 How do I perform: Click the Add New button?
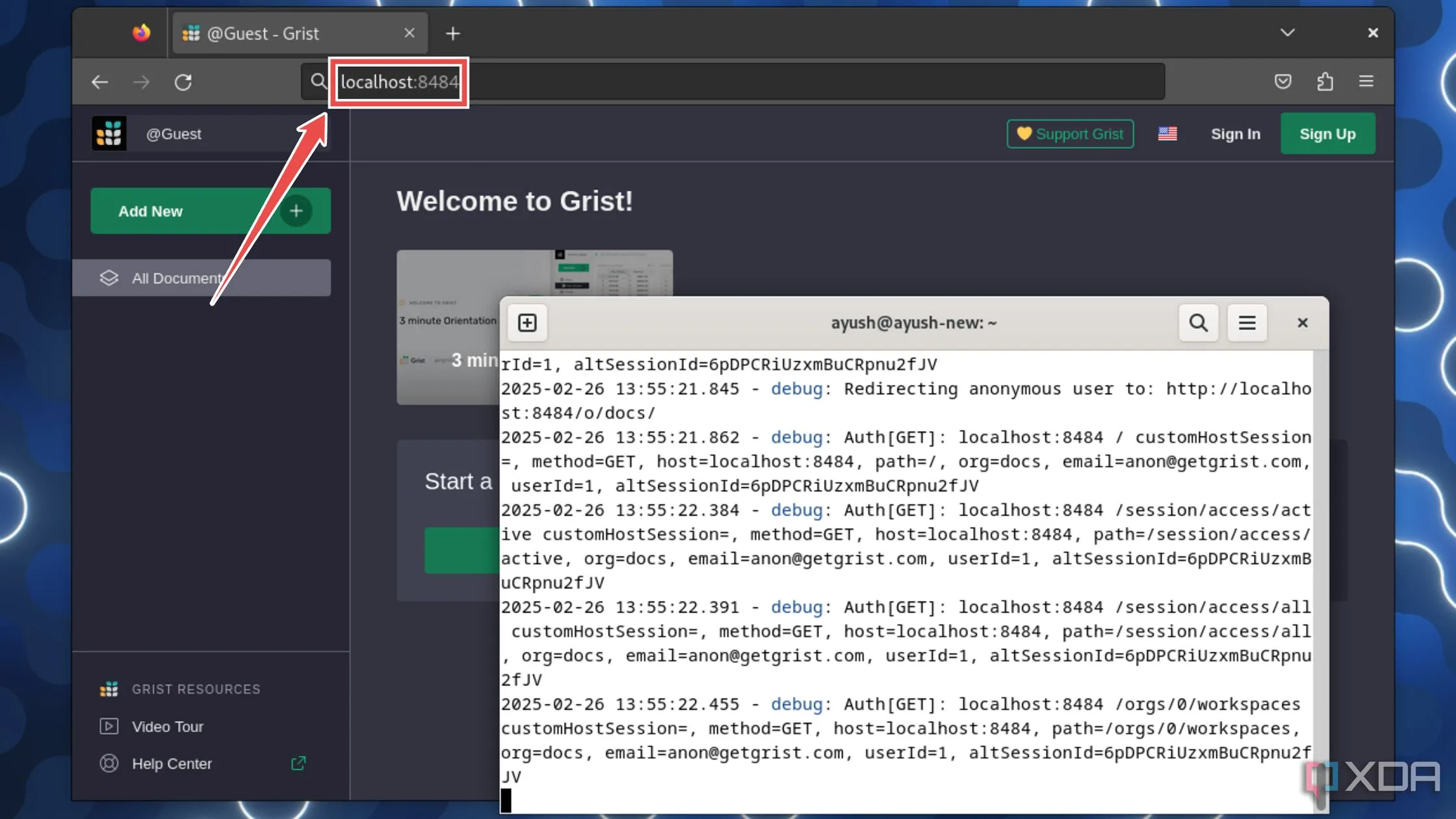pos(211,211)
